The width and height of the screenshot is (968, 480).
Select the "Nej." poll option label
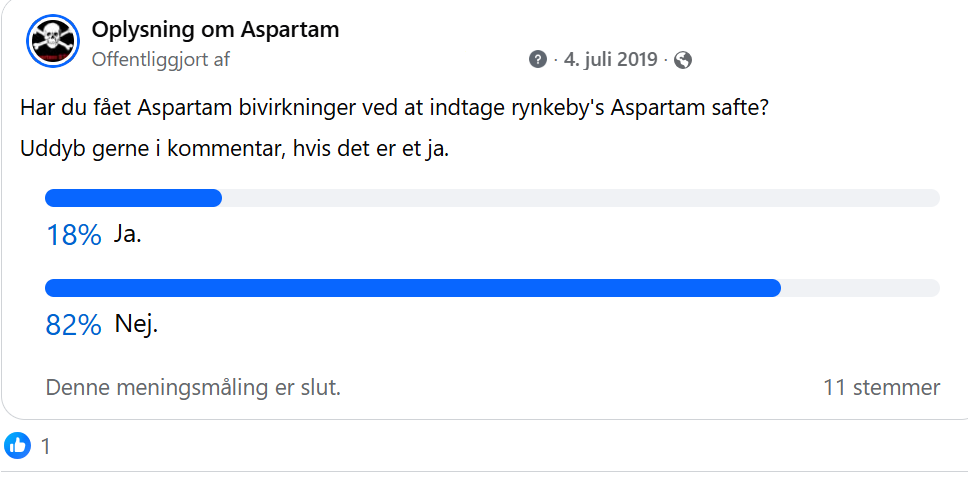click(x=136, y=325)
